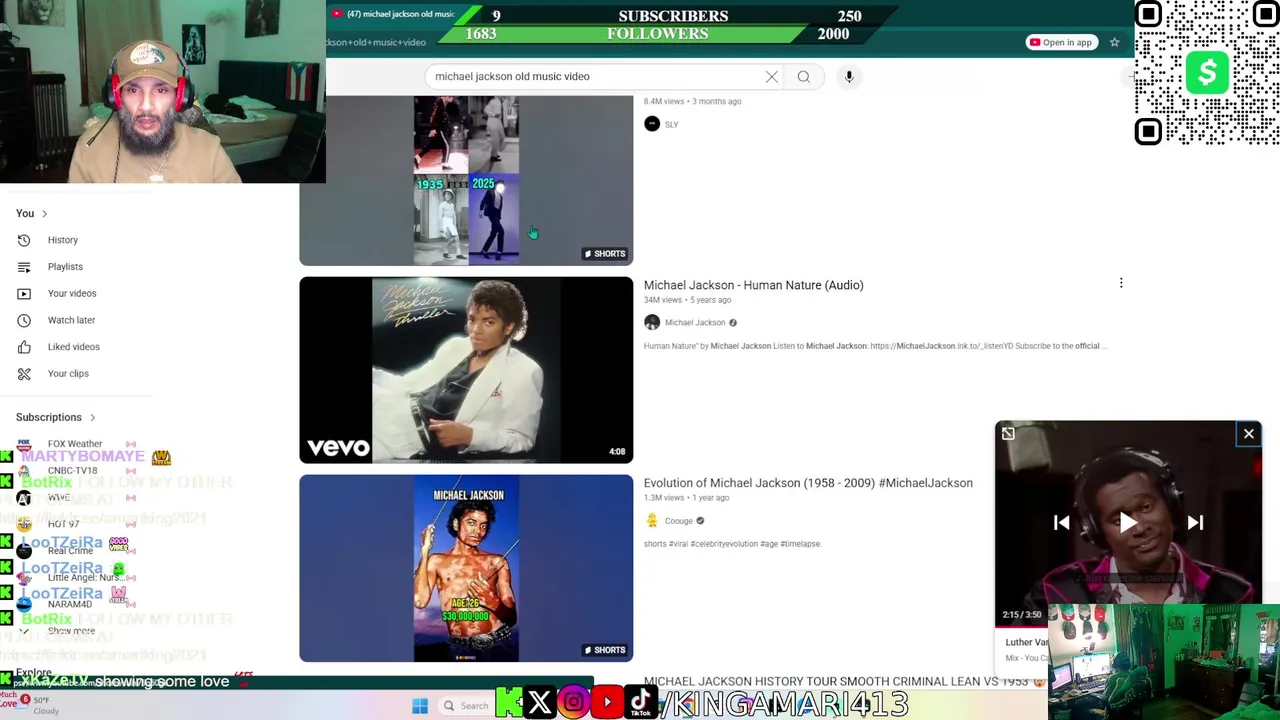Viewport: 1280px width, 720px height.
Task: Visit the Michael Jackson channel name
Action: [x=695, y=322]
